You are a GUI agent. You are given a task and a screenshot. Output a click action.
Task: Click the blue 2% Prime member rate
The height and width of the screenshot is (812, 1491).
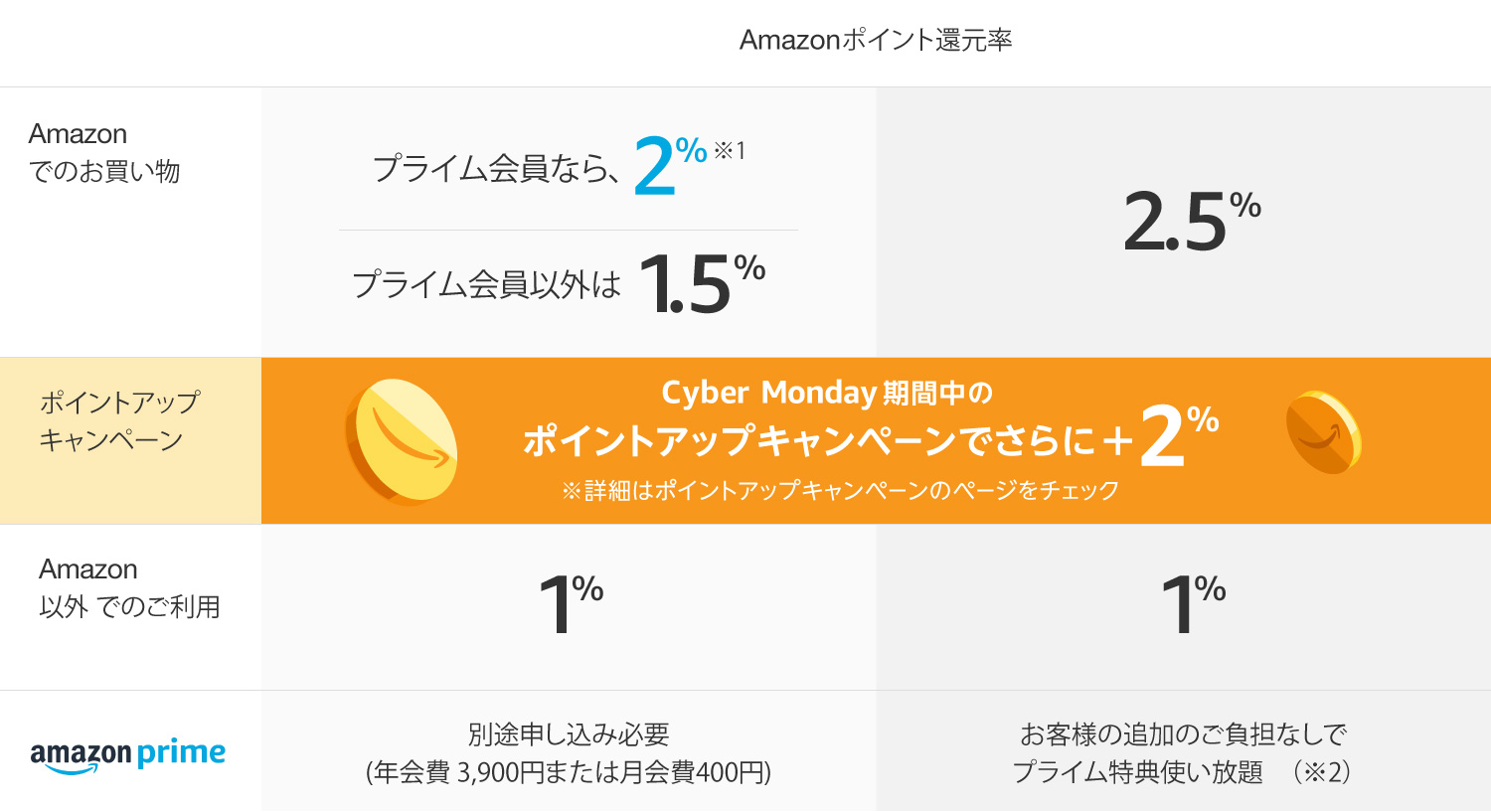(x=668, y=166)
